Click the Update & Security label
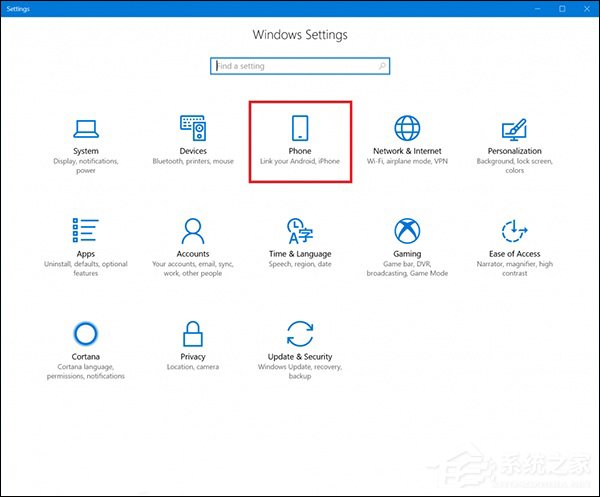The height and width of the screenshot is (497, 600). point(300,357)
